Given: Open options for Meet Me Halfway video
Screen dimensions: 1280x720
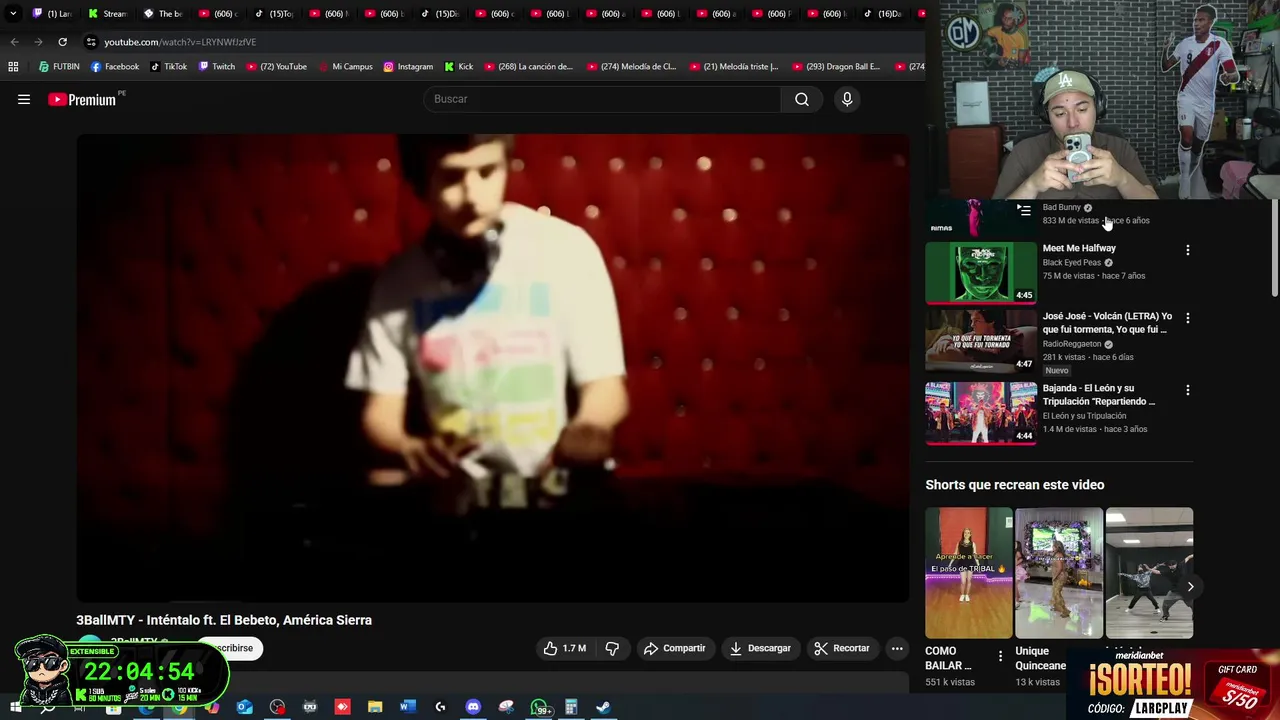Looking at the screenshot, I should (1187, 250).
